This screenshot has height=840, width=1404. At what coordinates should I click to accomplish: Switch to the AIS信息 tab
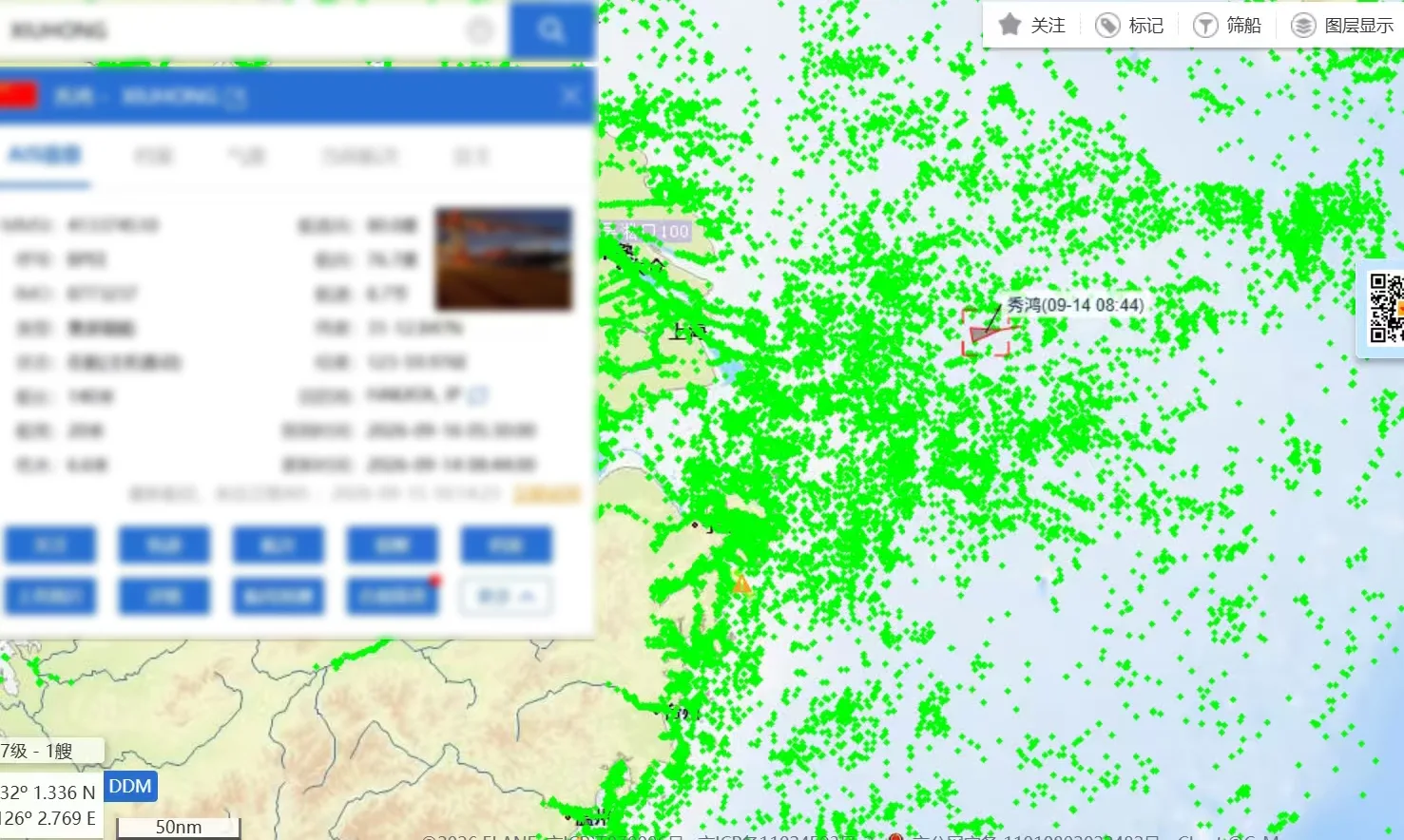point(45,156)
